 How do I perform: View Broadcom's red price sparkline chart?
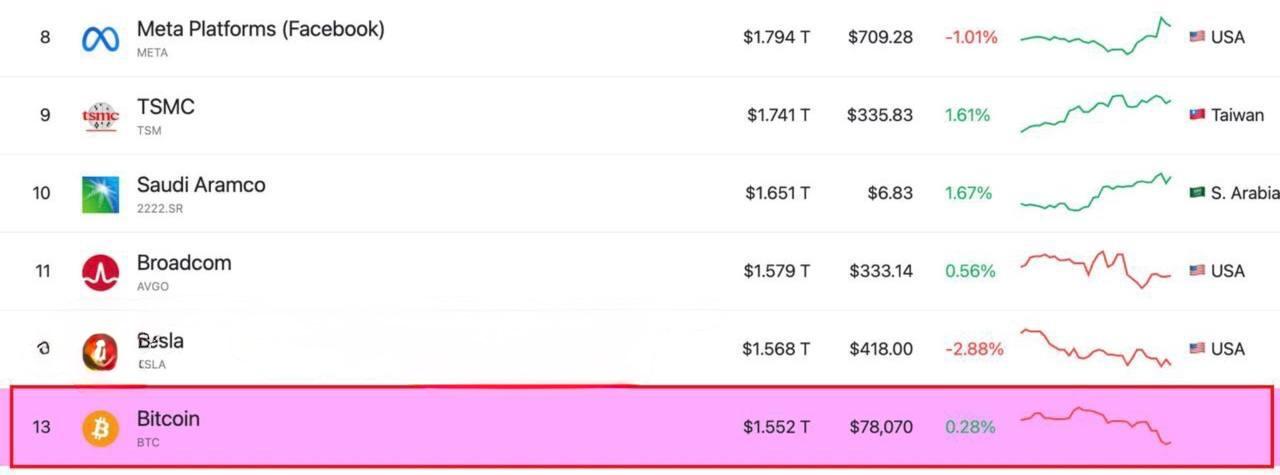(x=1095, y=268)
